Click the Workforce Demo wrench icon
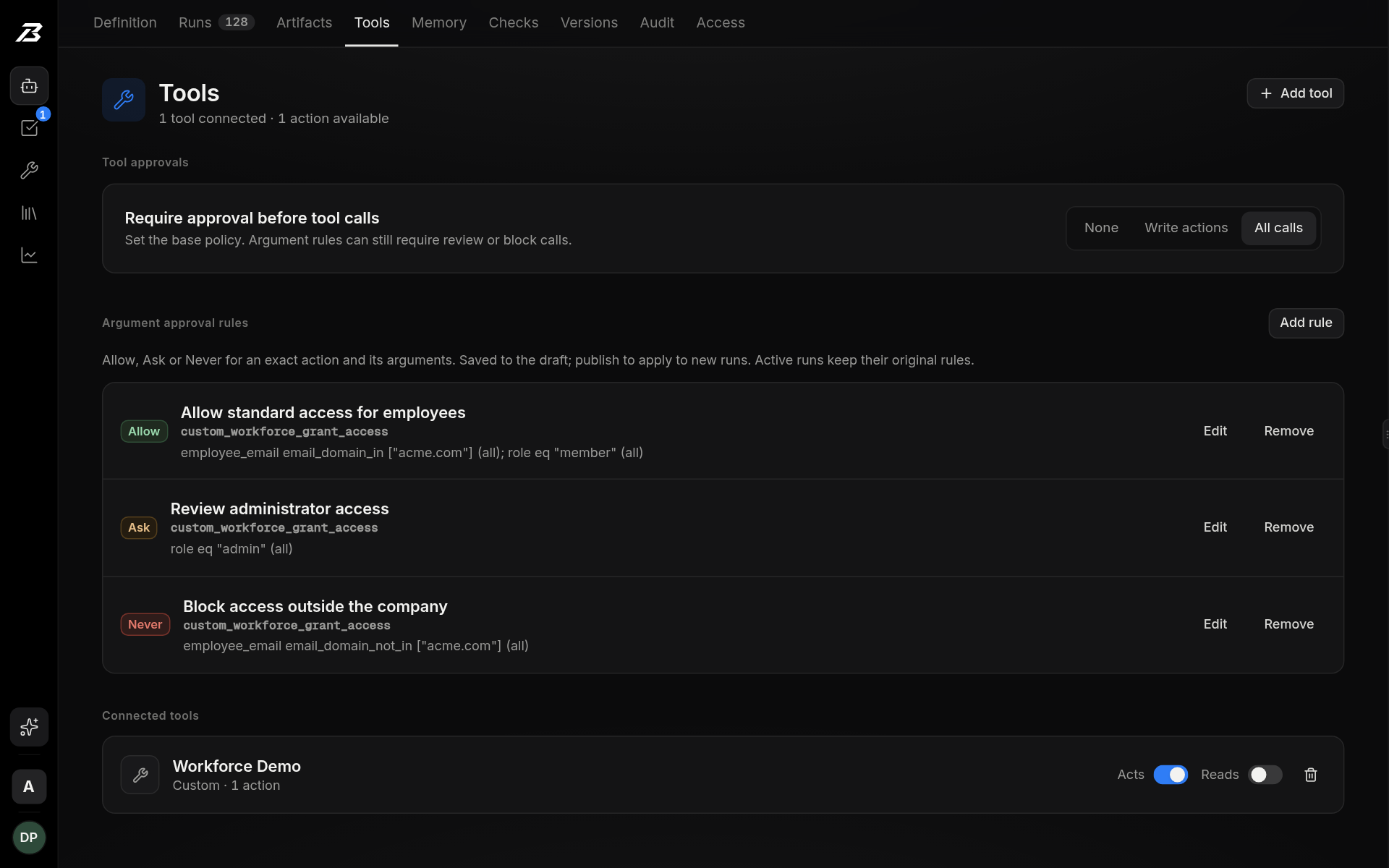The height and width of the screenshot is (868, 1389). pyautogui.click(x=140, y=775)
